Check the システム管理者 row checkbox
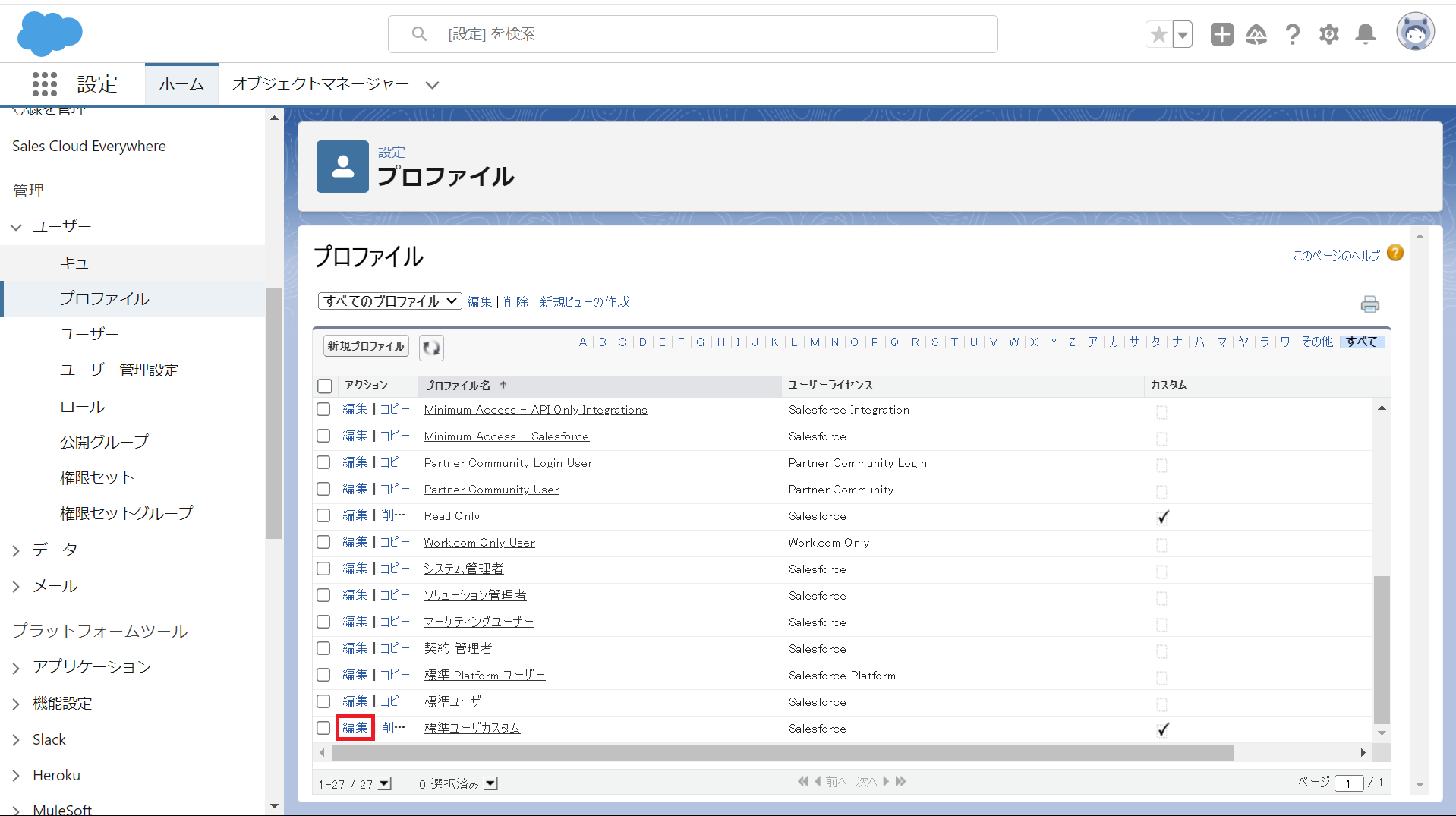Viewport: 1456px width, 816px height. click(x=323, y=569)
